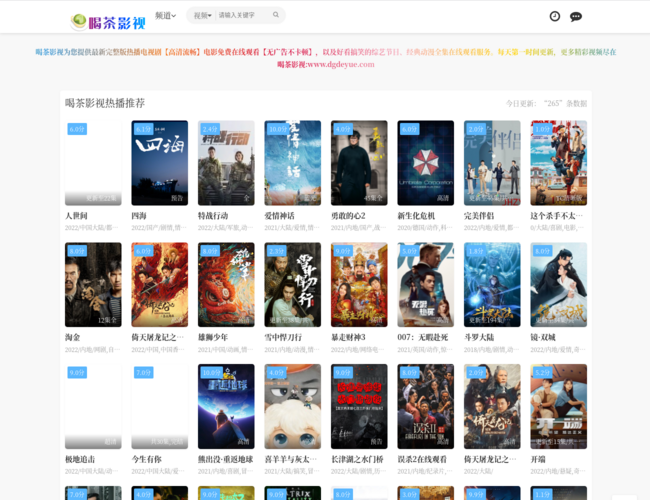The width and height of the screenshot is (650, 500).
Task: Open the 频道 channel dropdown
Action: [165, 16]
